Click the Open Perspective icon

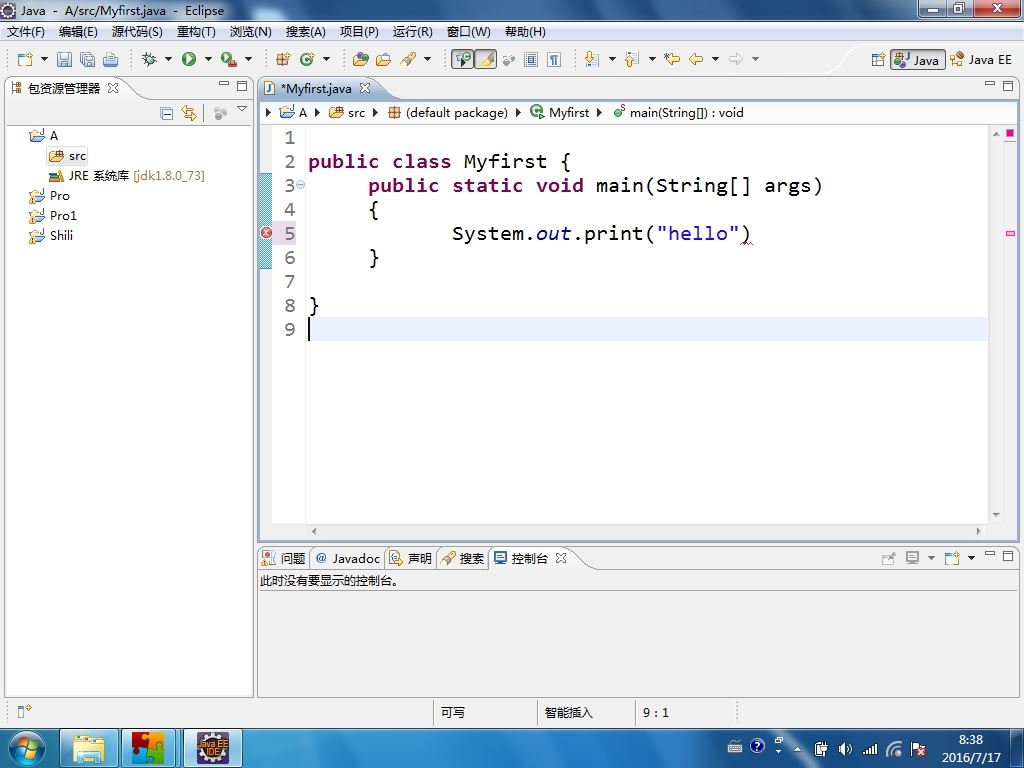878,59
